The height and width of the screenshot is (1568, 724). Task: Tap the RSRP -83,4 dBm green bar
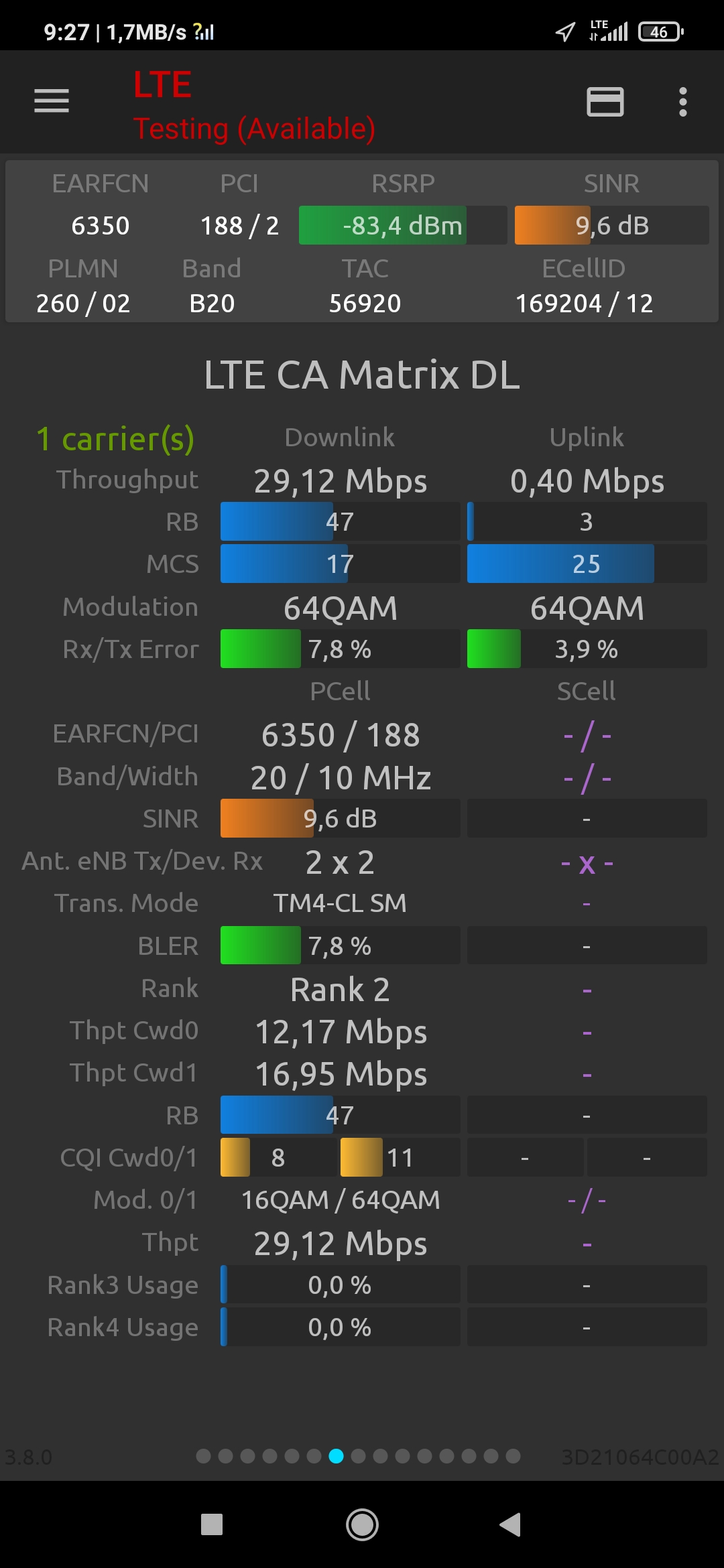402,226
